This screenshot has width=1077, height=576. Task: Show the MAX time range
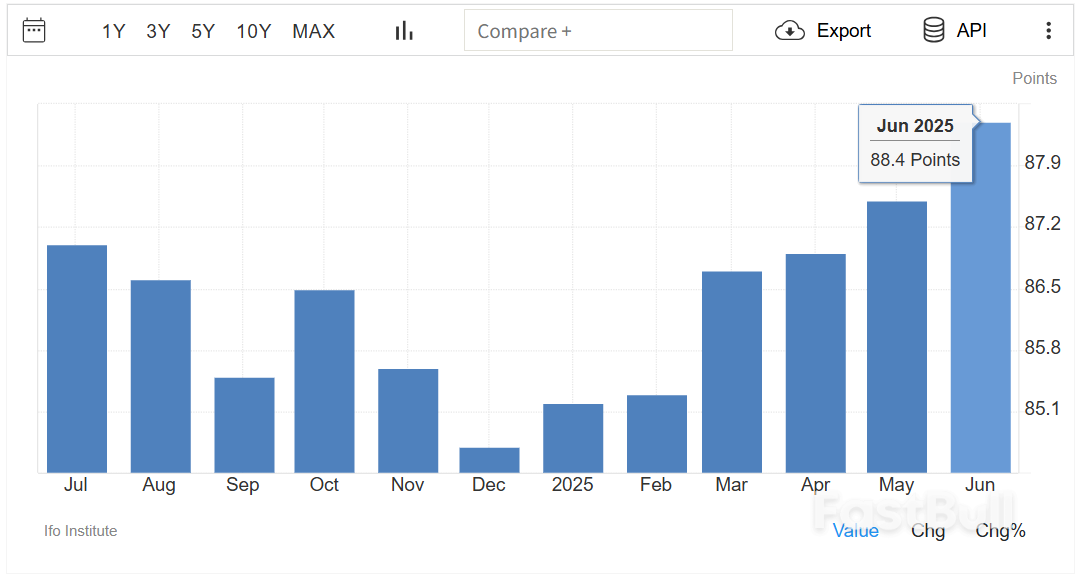click(x=314, y=31)
